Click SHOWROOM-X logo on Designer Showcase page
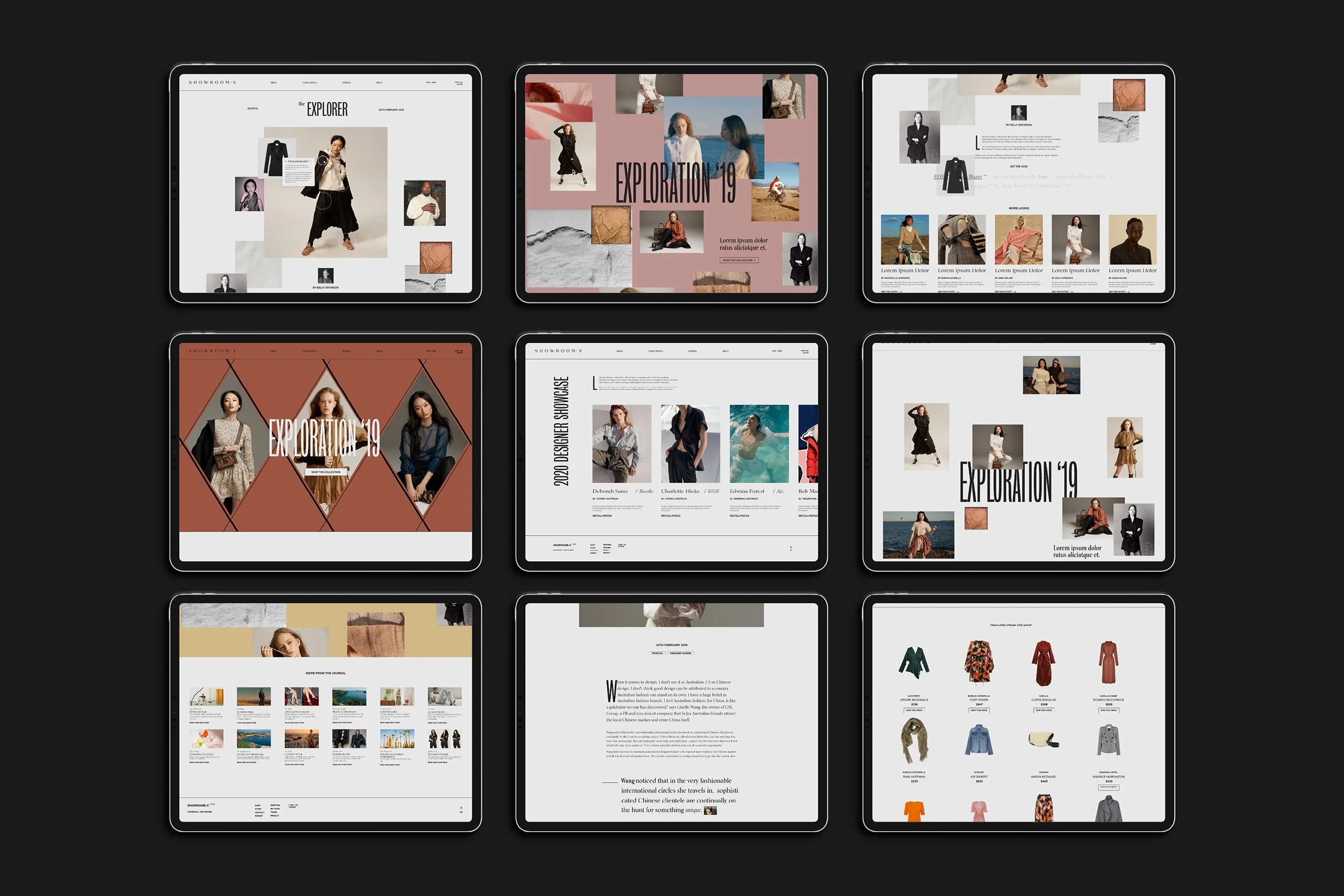This screenshot has width=1344, height=896. click(558, 351)
